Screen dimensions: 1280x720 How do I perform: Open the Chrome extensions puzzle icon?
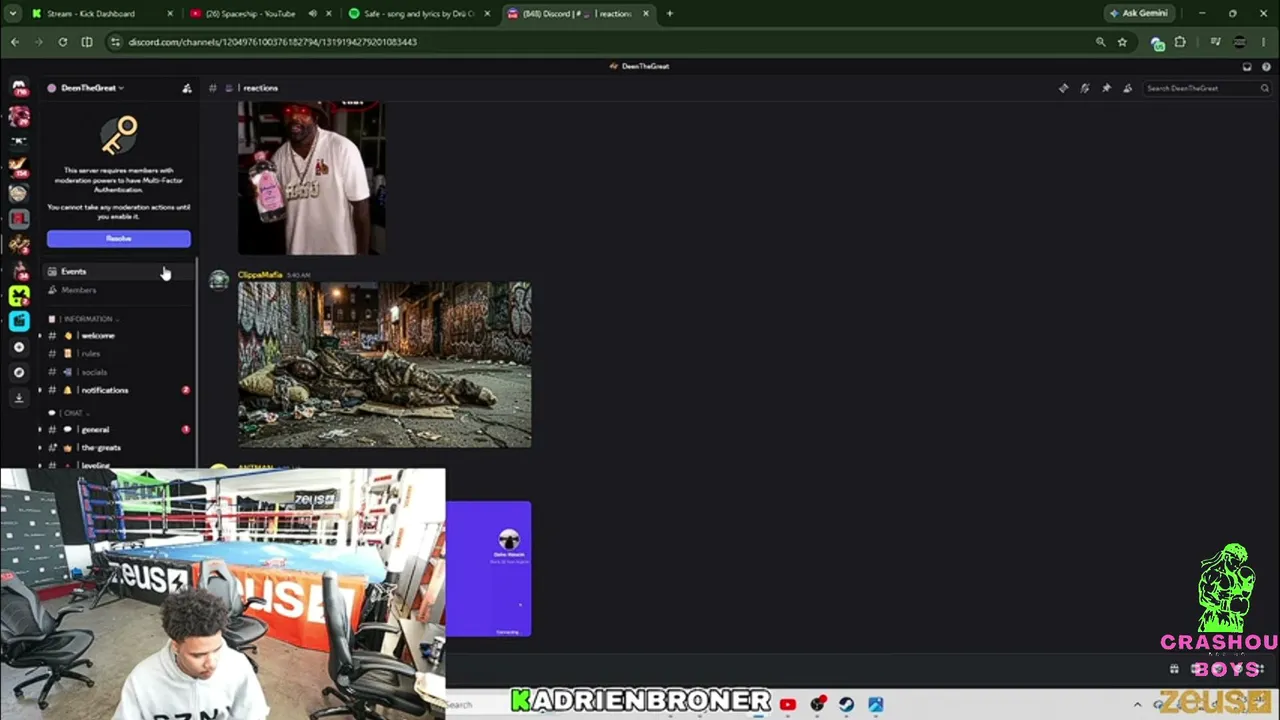point(1180,42)
